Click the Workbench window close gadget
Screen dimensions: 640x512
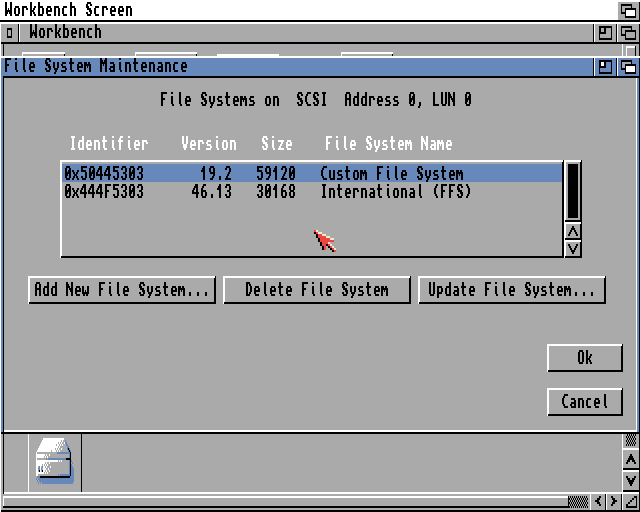pos(10,33)
